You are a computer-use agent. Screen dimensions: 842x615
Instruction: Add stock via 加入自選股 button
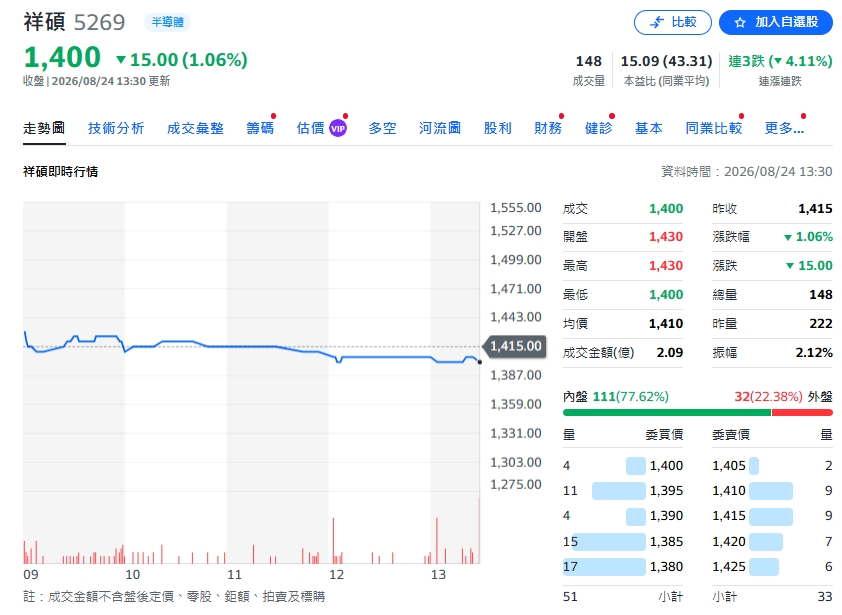pyautogui.click(x=775, y=23)
